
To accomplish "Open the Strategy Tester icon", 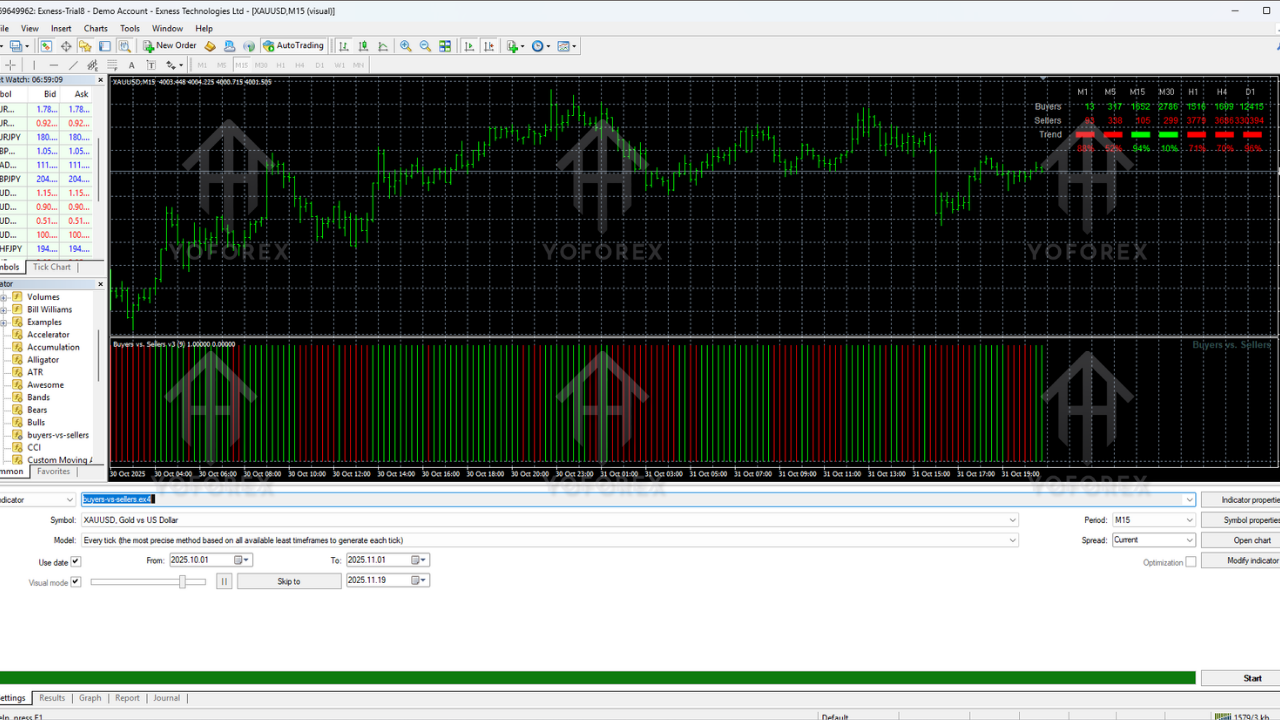I will click(126, 46).
